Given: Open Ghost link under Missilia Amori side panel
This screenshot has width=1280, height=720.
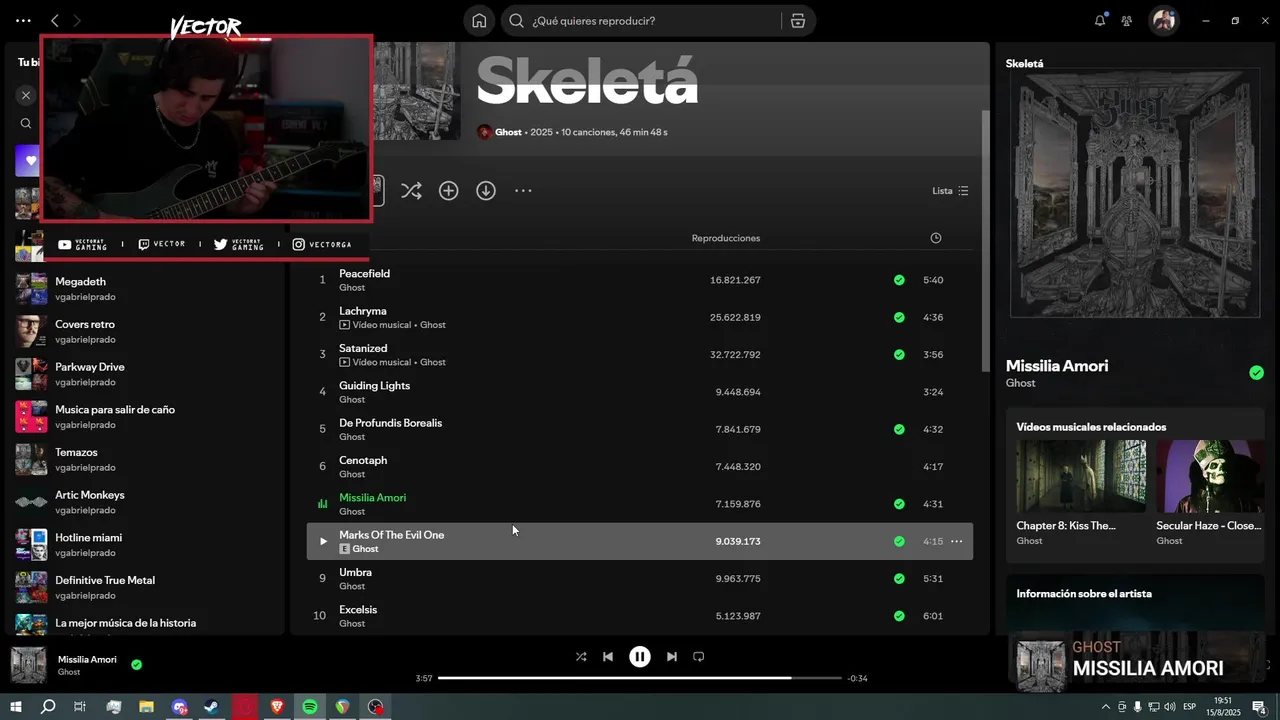Looking at the screenshot, I should pyautogui.click(x=1020, y=383).
